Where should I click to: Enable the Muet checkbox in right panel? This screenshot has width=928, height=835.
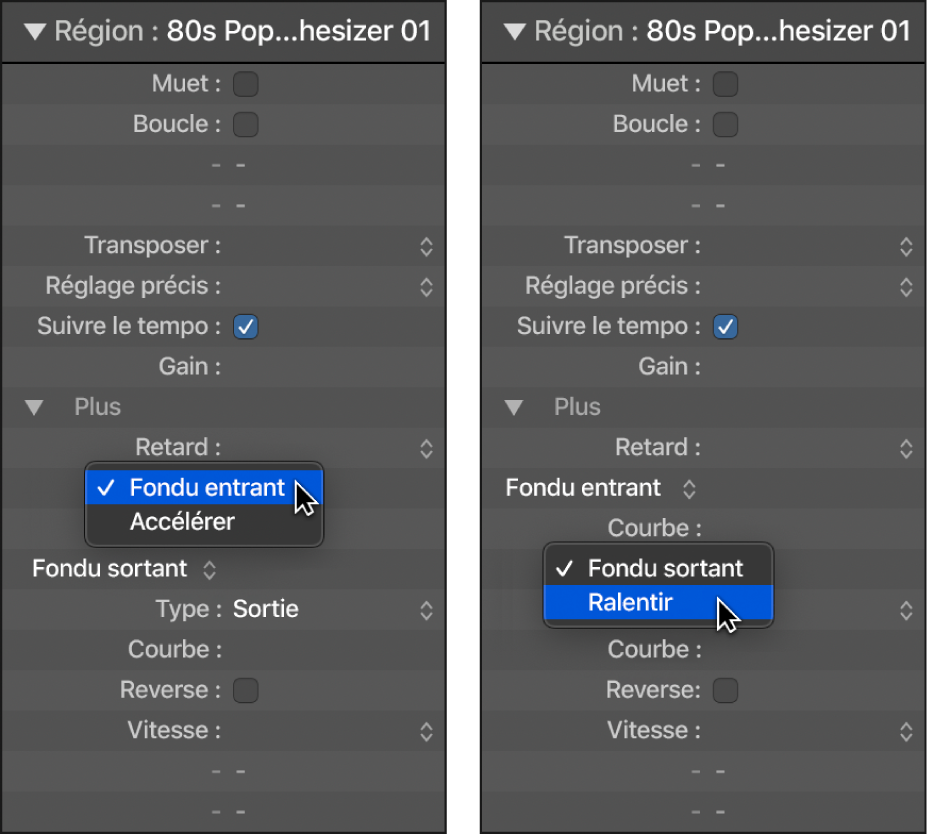pyautogui.click(x=725, y=84)
